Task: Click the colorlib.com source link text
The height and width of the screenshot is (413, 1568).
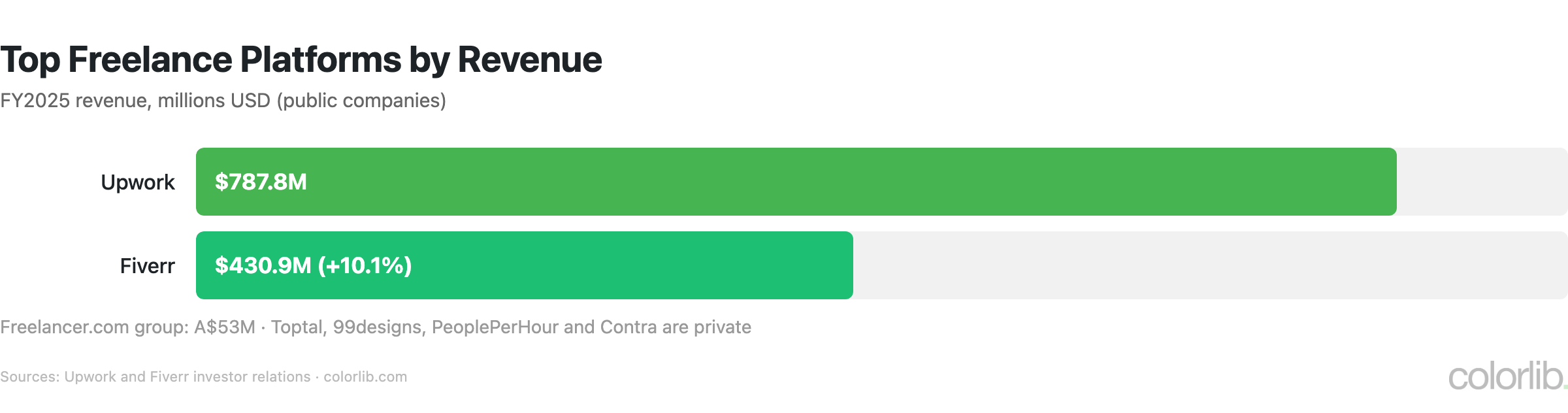Action: (x=365, y=377)
